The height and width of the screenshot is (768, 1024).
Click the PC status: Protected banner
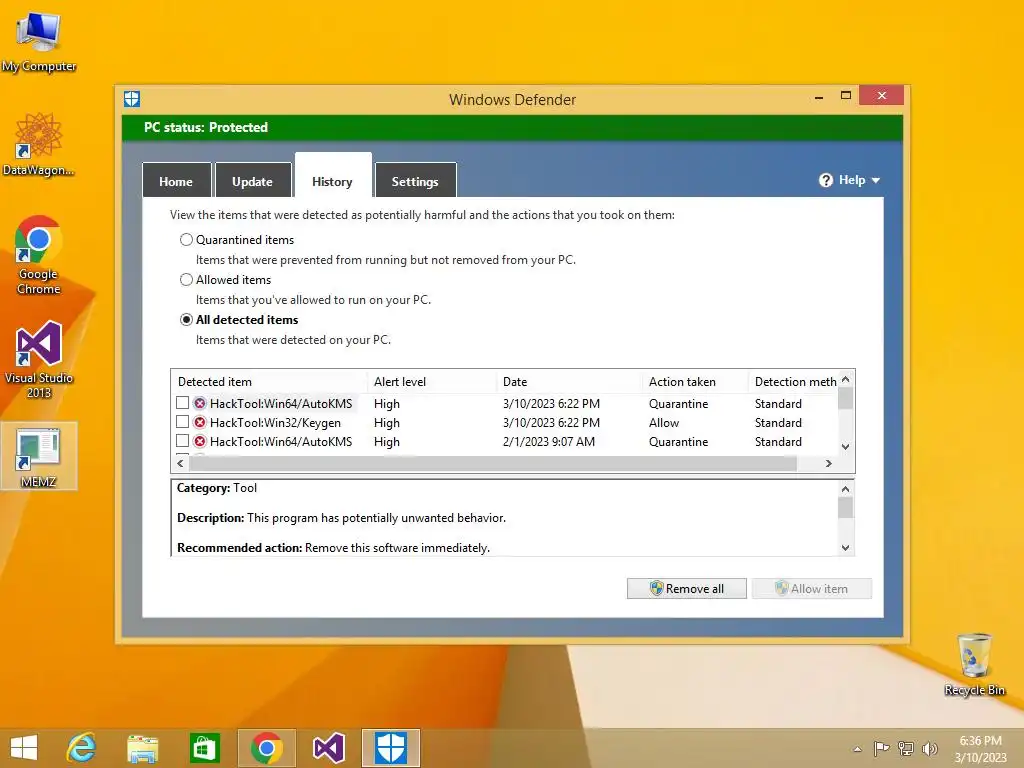tap(512, 127)
